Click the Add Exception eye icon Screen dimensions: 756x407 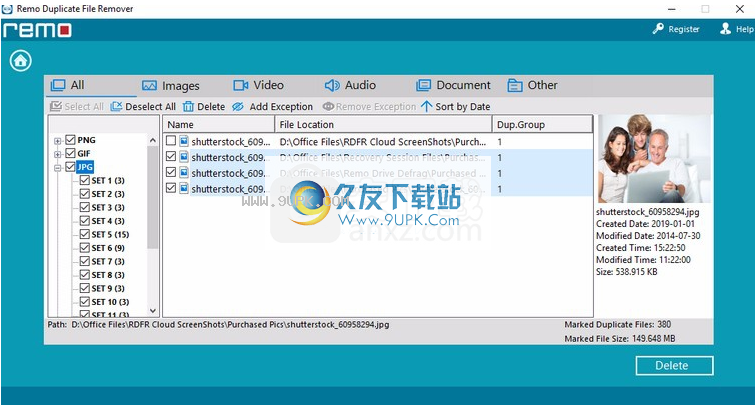(238, 107)
